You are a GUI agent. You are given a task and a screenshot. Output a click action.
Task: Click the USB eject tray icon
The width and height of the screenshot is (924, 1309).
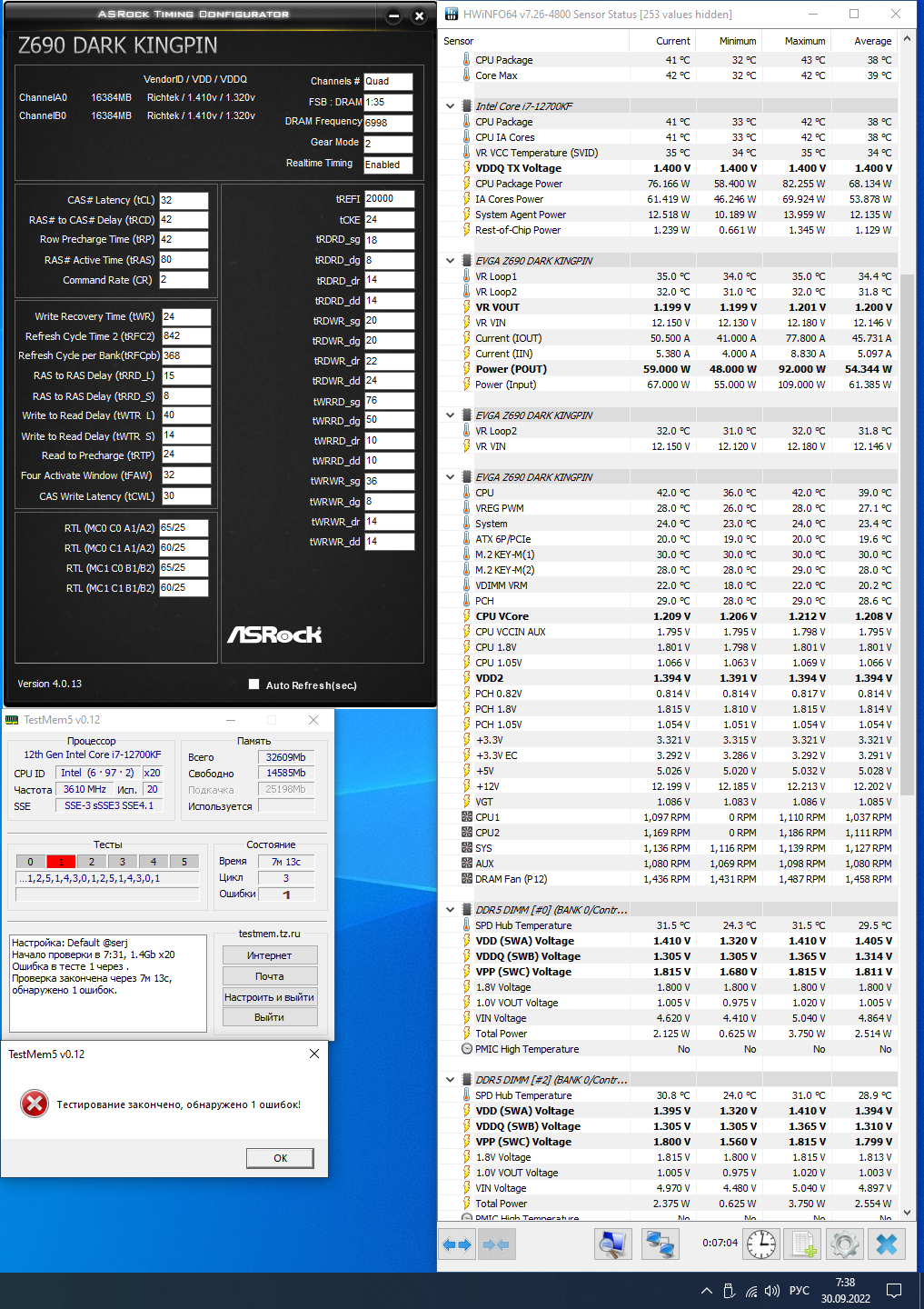(x=729, y=1291)
